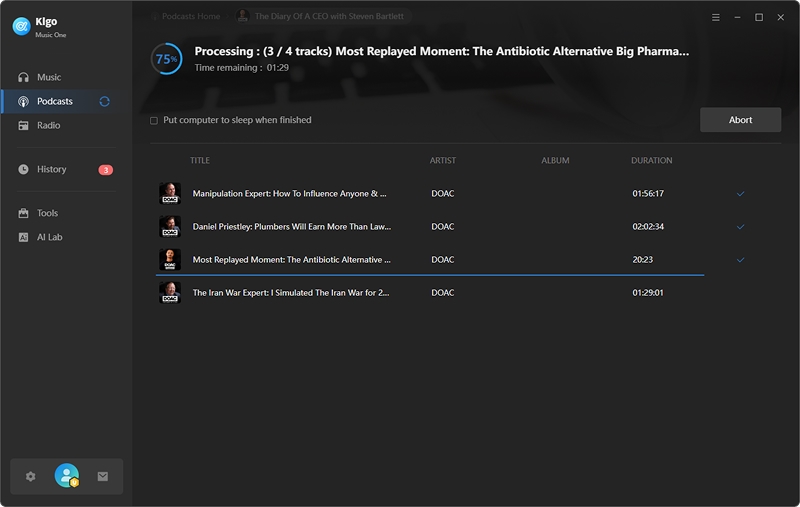This screenshot has width=800, height=507.
Task: Maximize the KIgo window
Action: 759,17
